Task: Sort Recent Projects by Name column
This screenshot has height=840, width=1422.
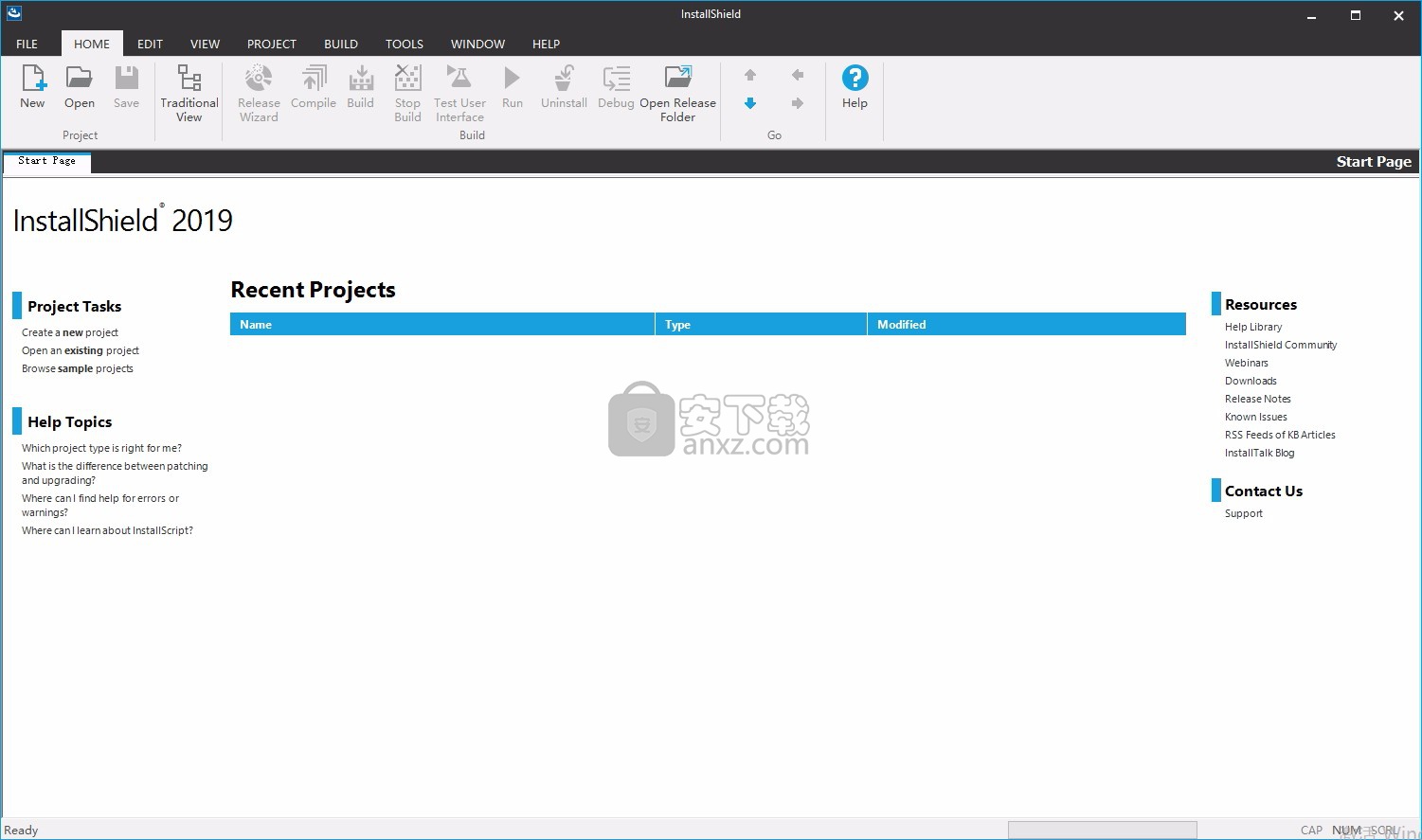Action: (442, 324)
